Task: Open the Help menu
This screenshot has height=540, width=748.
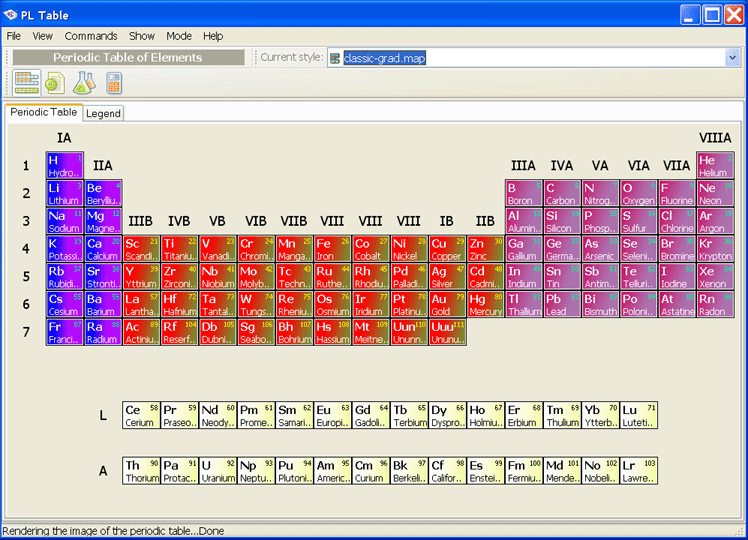Action: [x=213, y=36]
